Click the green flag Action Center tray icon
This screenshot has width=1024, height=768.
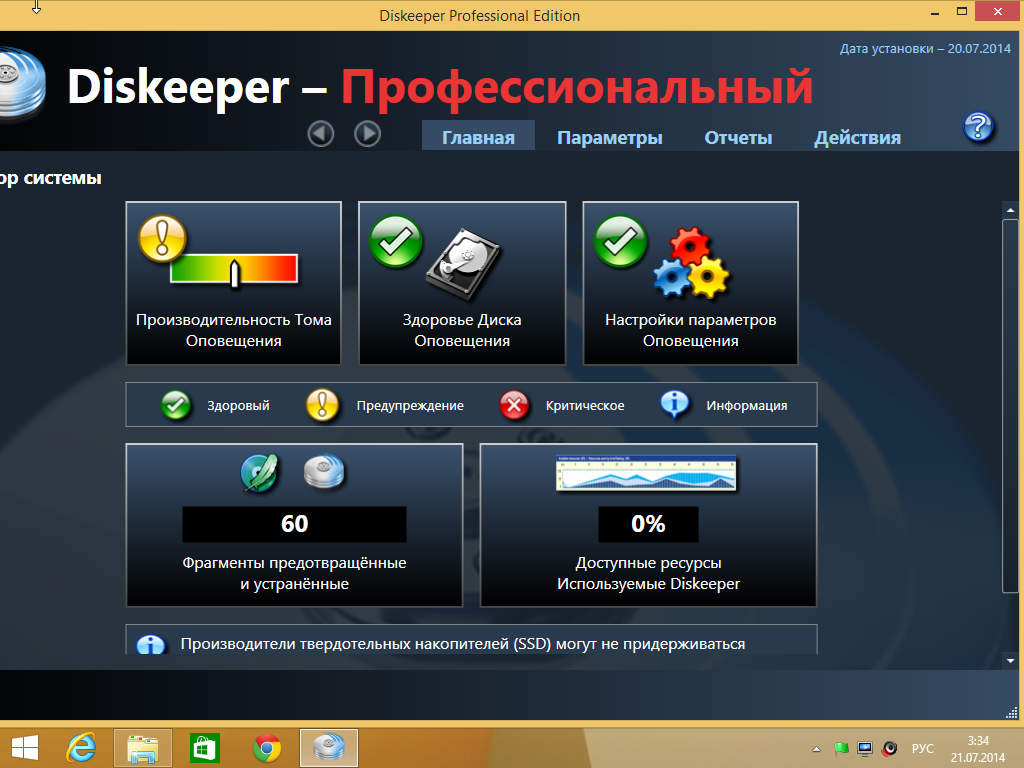[x=841, y=748]
